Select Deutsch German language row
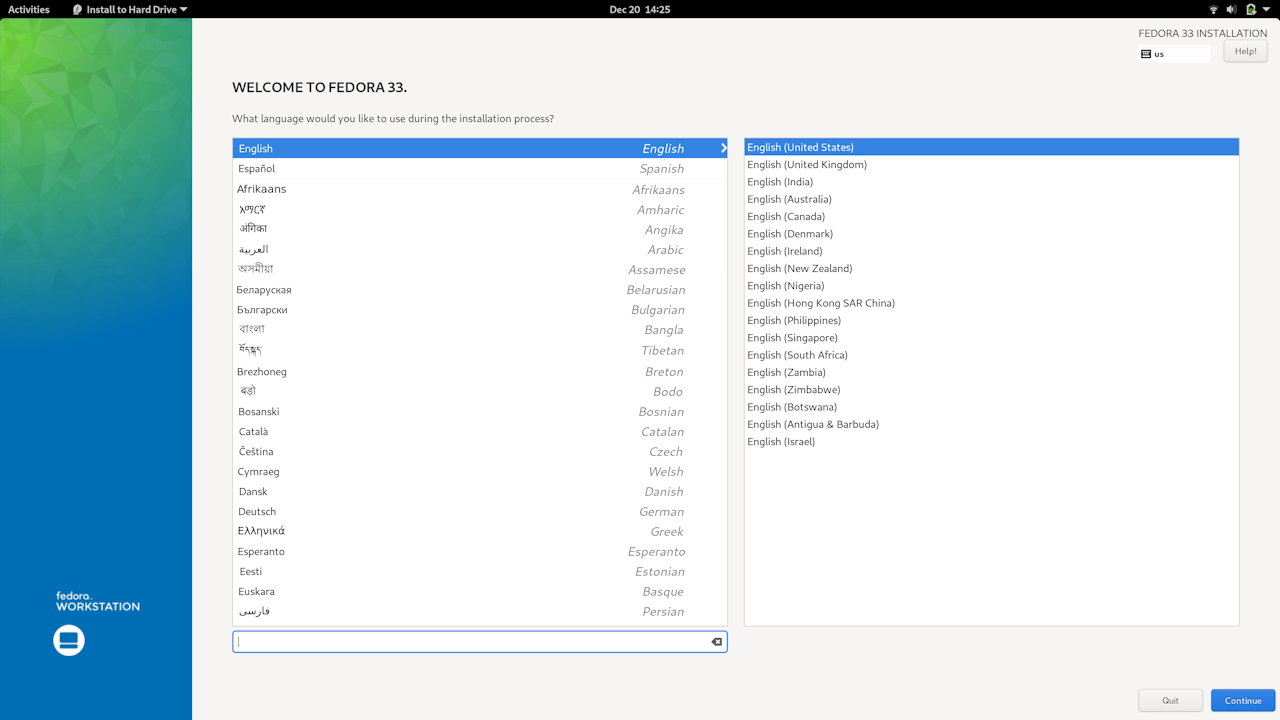 (480, 511)
